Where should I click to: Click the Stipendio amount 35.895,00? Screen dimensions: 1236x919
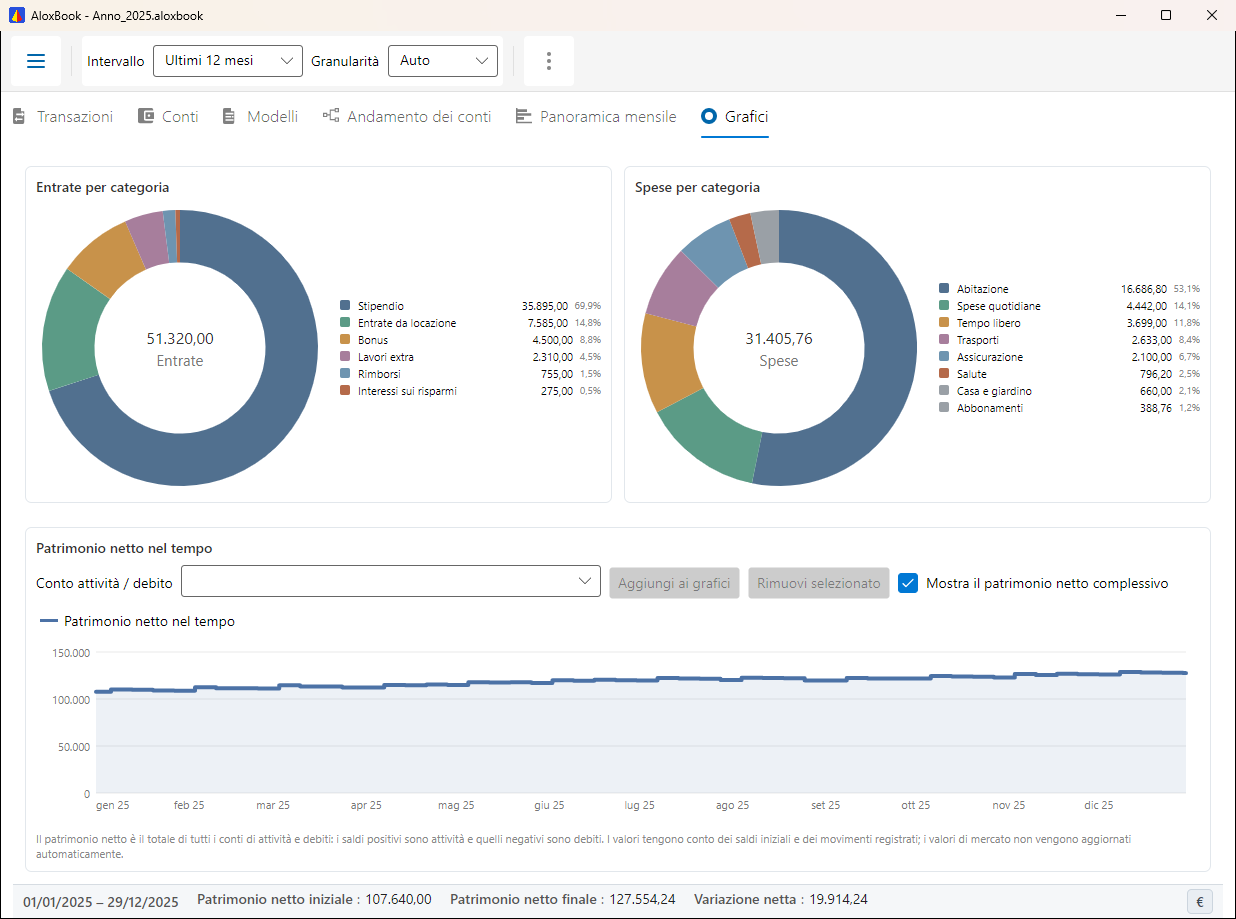[x=545, y=306]
